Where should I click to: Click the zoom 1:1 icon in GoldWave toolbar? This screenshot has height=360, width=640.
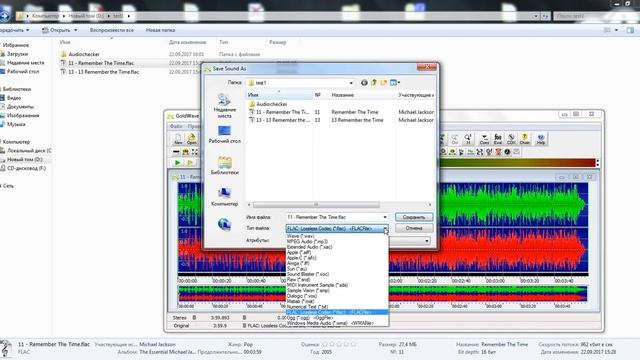pos(468,139)
